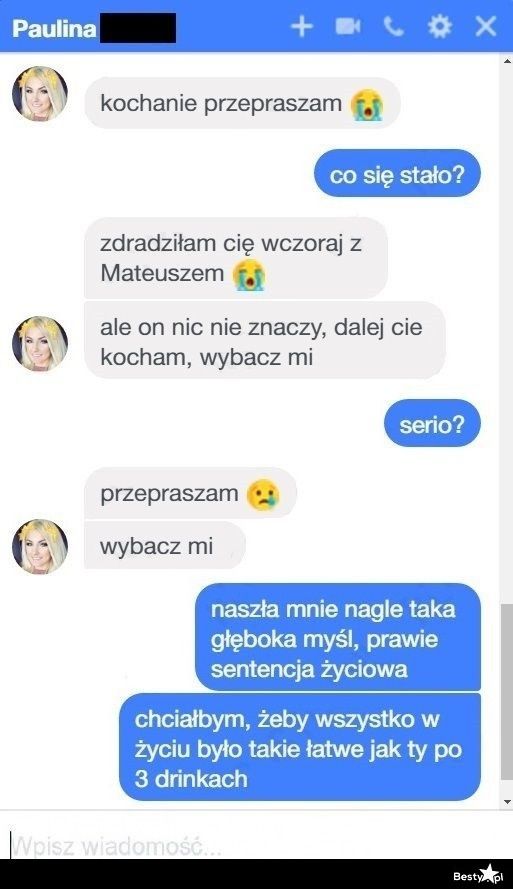Image resolution: width=513 pixels, height=889 pixels.
Task: Click the crying emoji after 'kochanie przepraszam'
Action: pyautogui.click(x=367, y=105)
